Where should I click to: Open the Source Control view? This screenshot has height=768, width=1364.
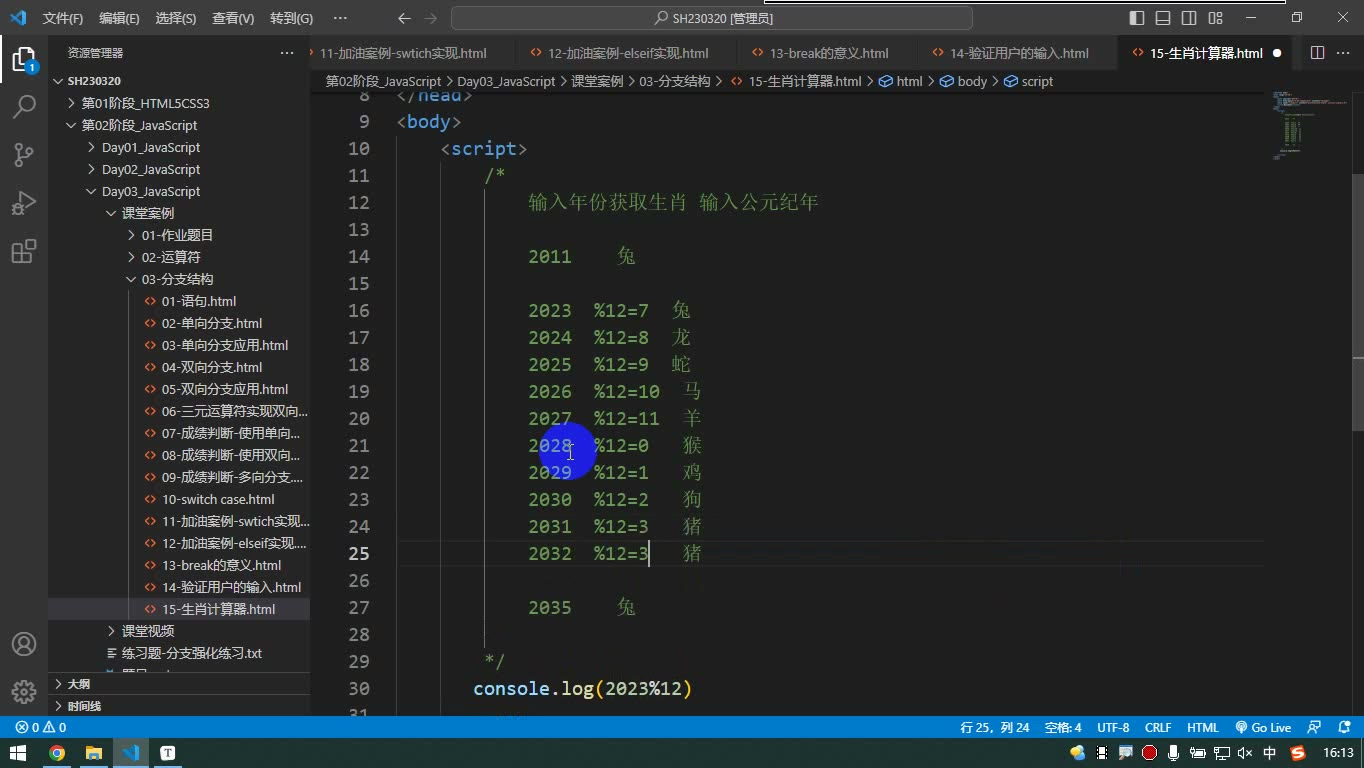pos(23,154)
